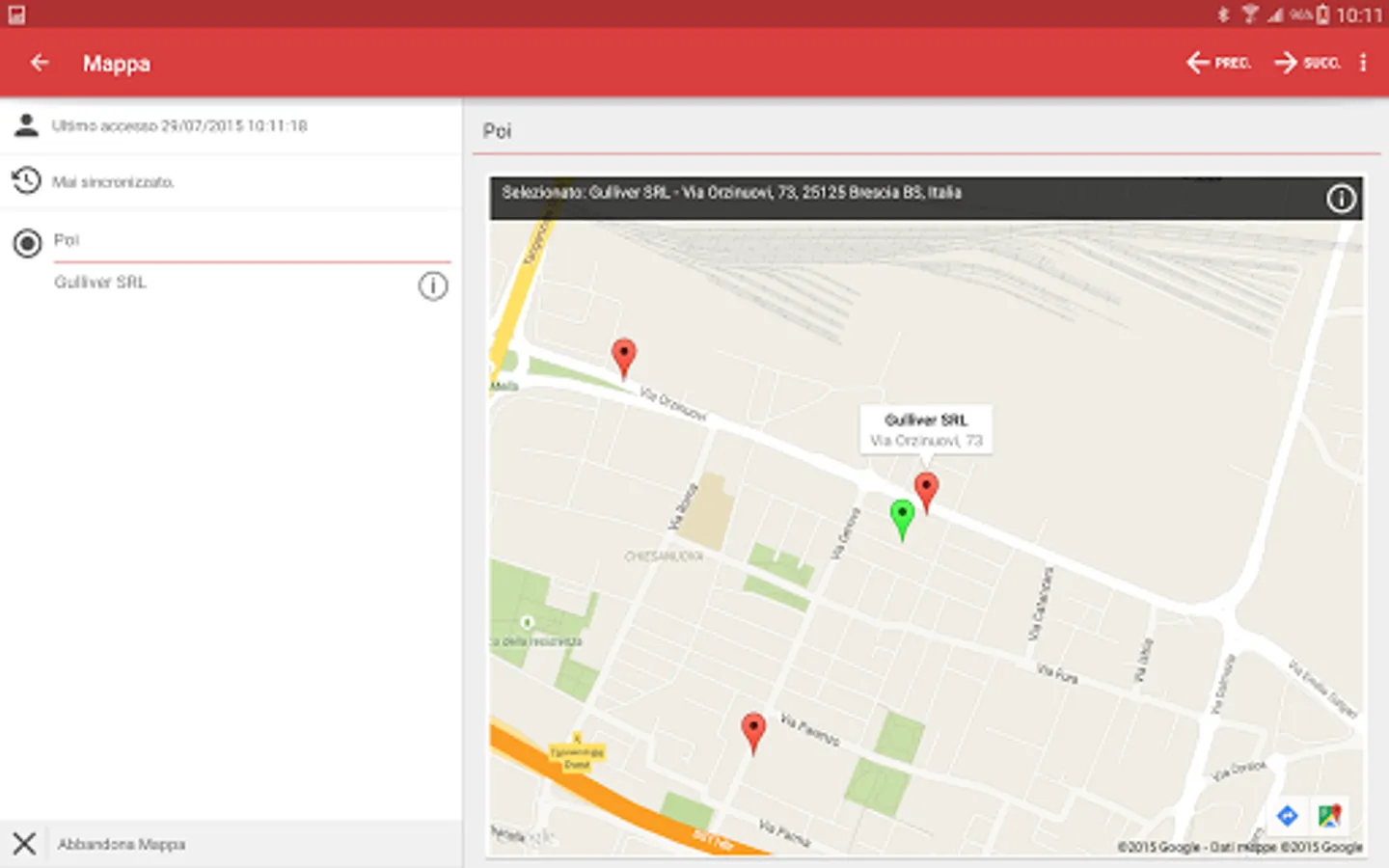This screenshot has width=1389, height=868.
Task: Go to previous POI with PREC.
Action: coord(1218,63)
